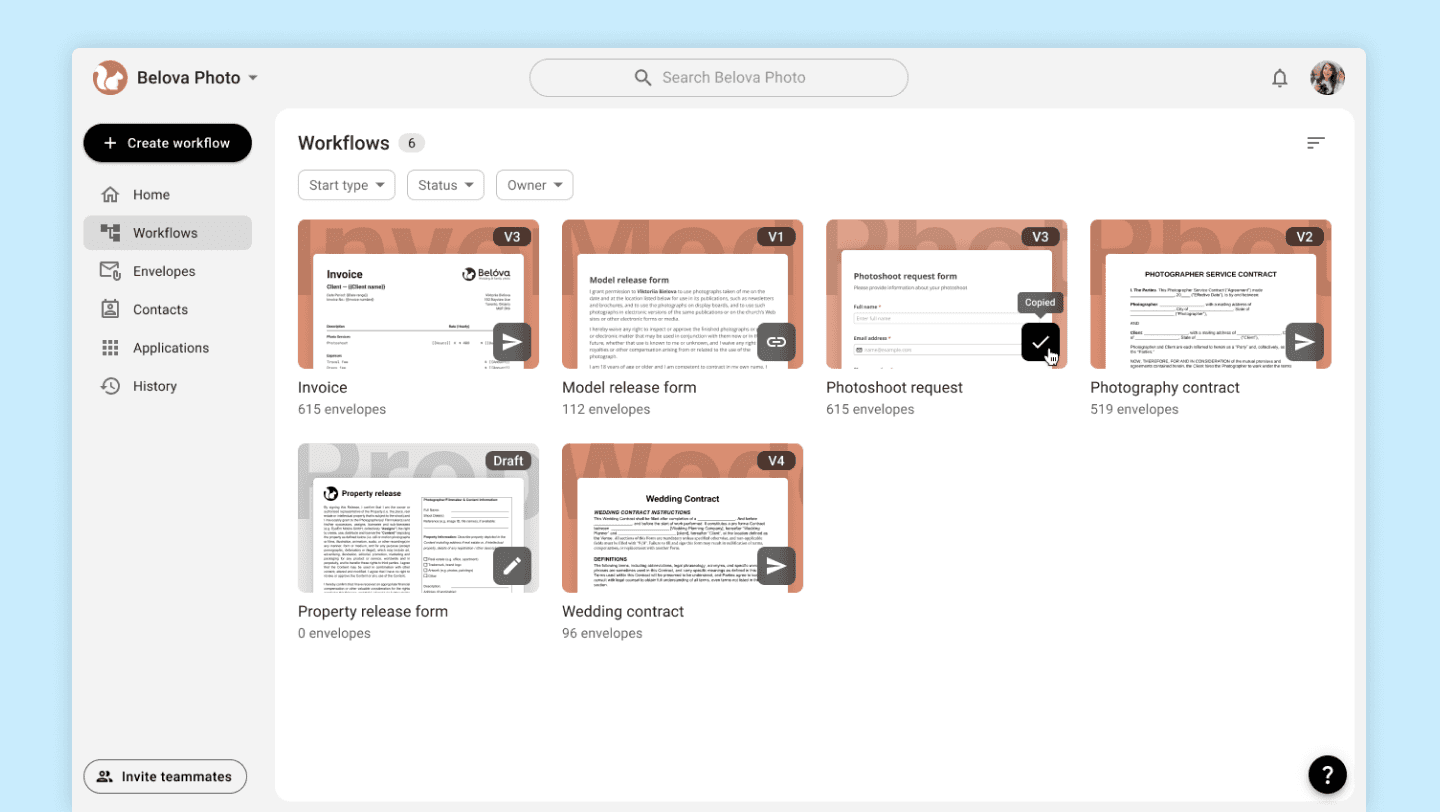1440x812 pixels.
Task: Click the sort list icon beside Workflows
Action: 1316,143
